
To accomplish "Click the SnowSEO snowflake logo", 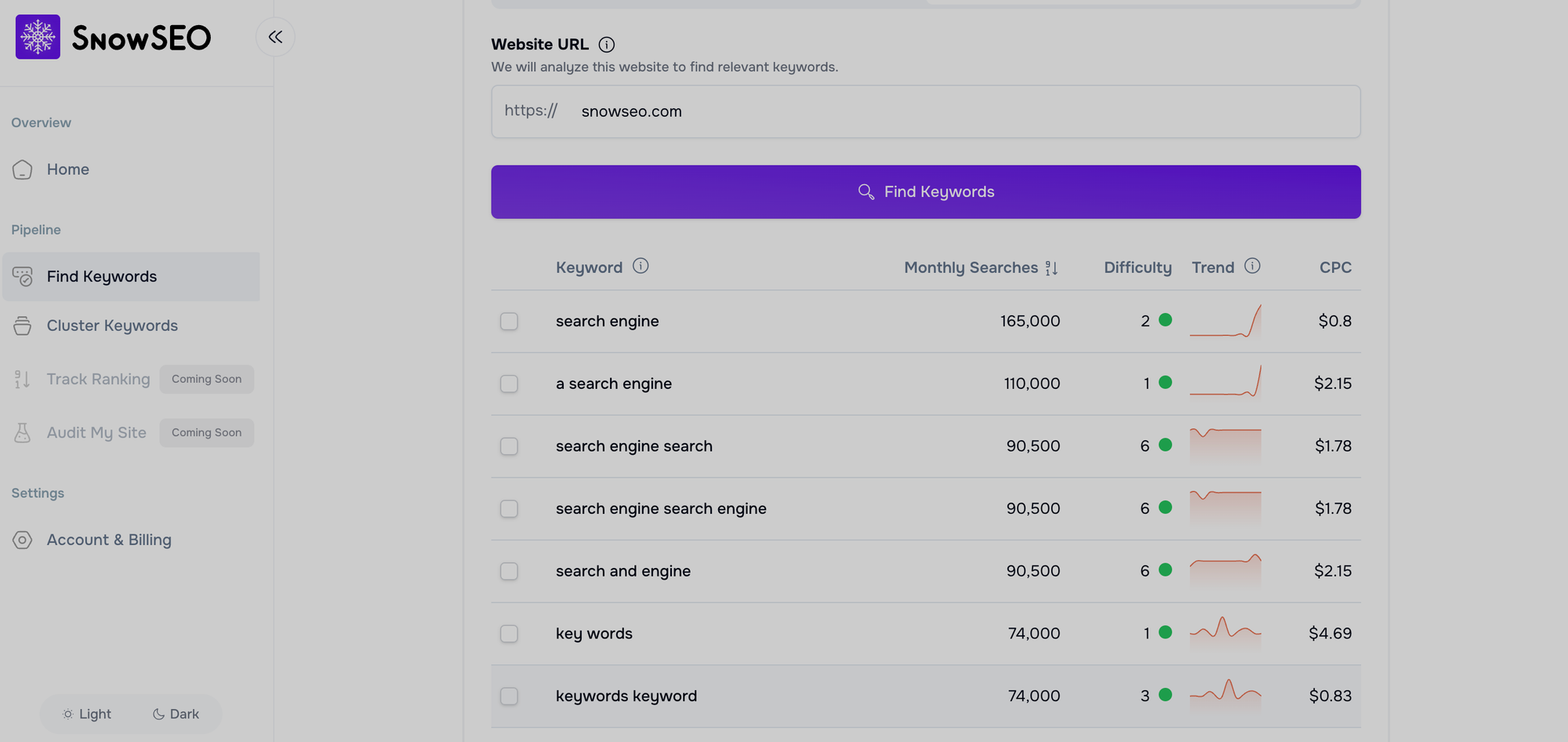I will click(37, 36).
